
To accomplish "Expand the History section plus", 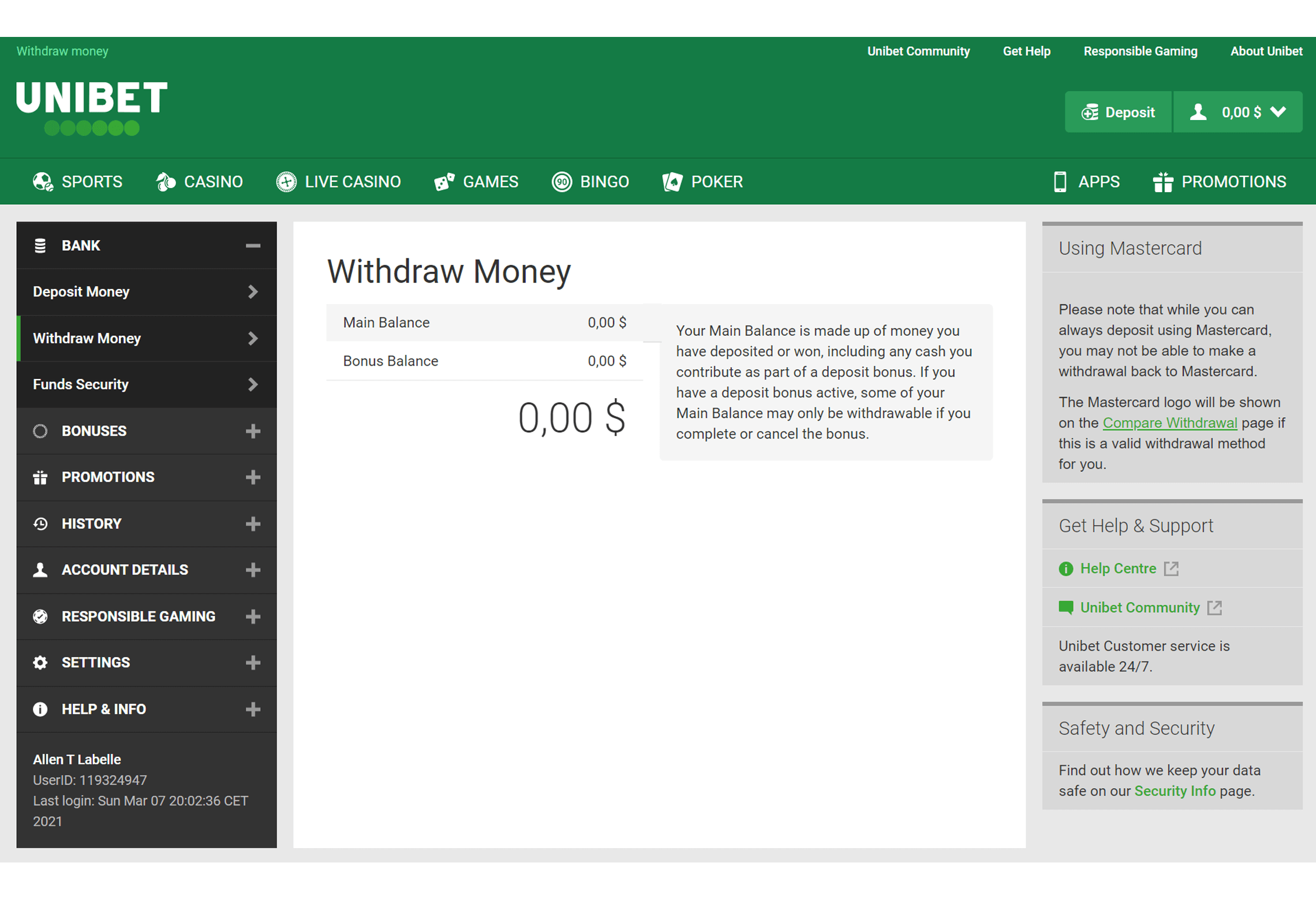I will 253,524.
